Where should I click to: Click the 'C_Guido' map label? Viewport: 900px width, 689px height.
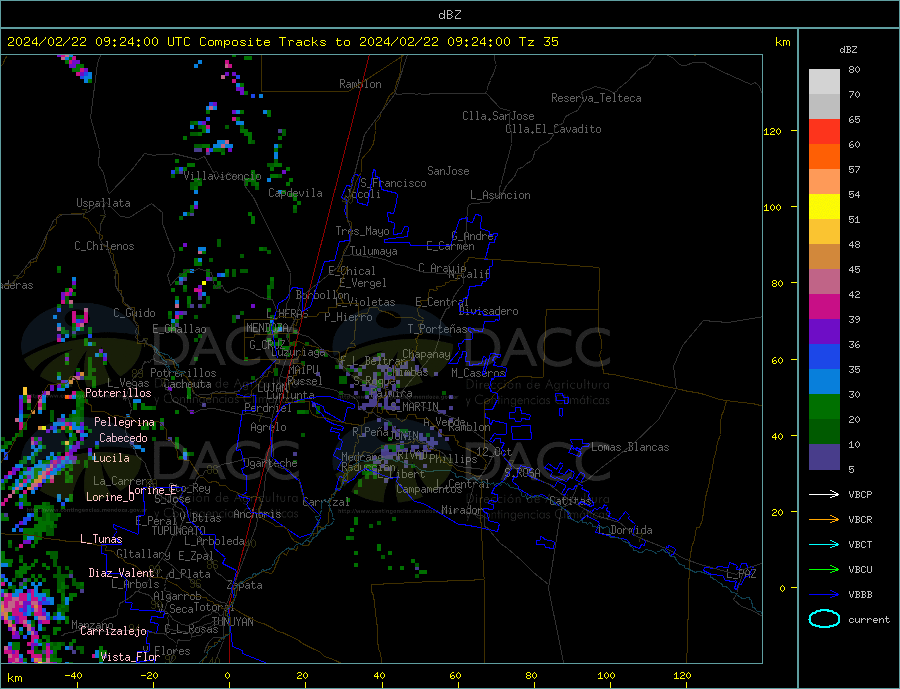click(134, 313)
